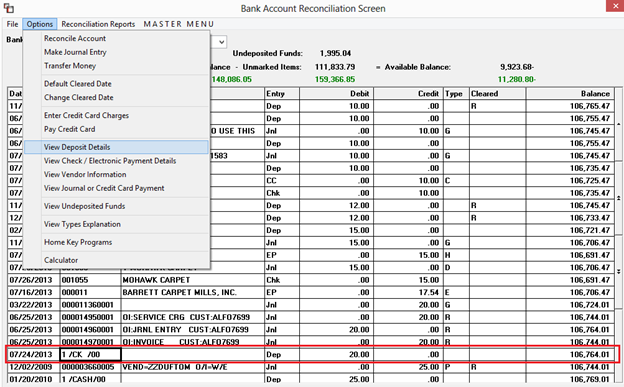Select Pay Credit Card
624x387 pixels.
[70, 129]
